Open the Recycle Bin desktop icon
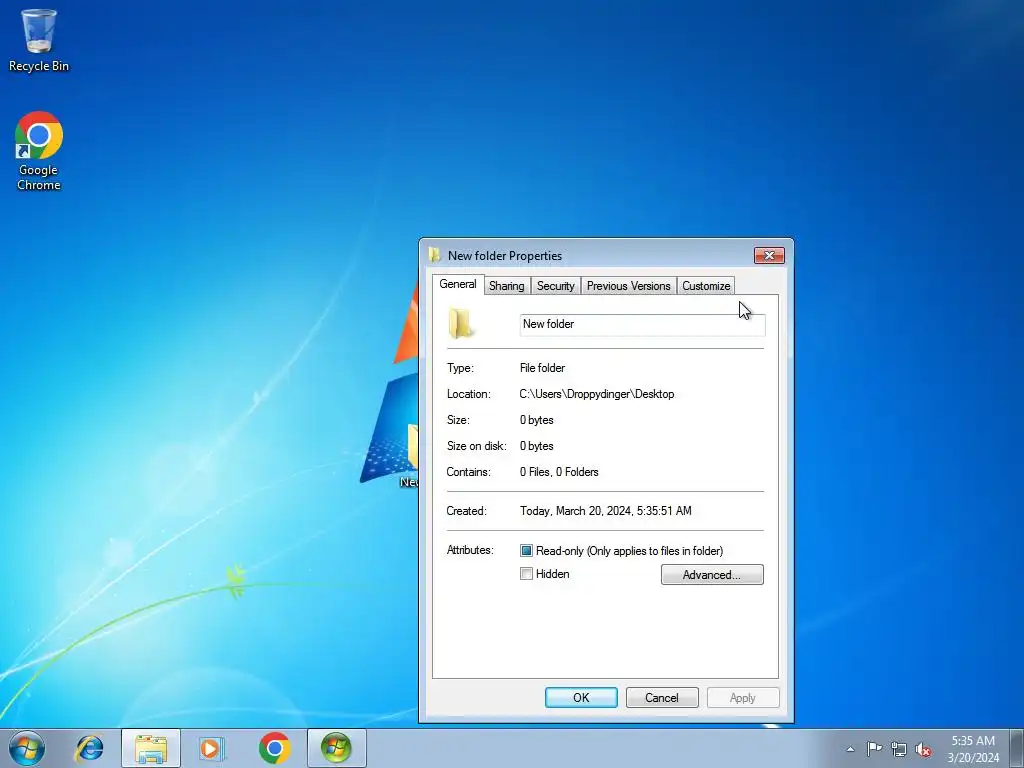Viewport: 1024px width, 768px height. pos(39,39)
